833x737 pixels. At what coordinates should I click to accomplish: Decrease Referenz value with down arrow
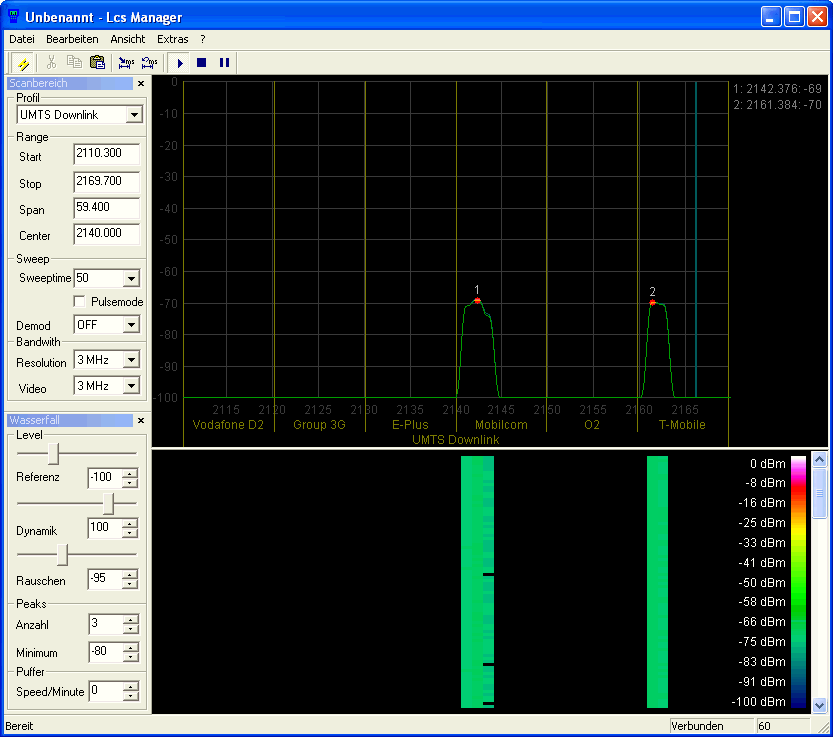(130, 482)
